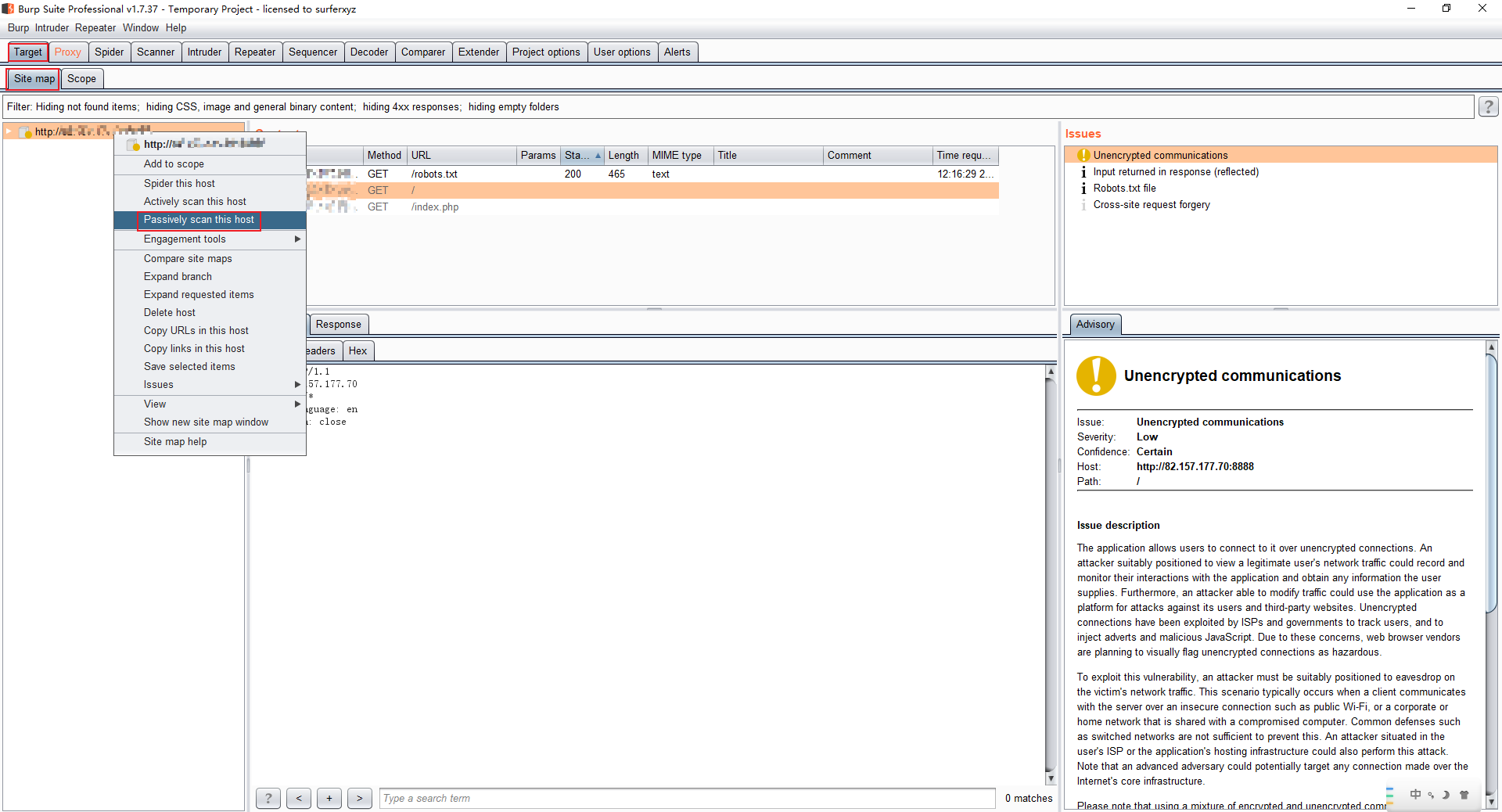Switch to the Decoder tab
Viewport: 1502px width, 812px height.
(369, 52)
